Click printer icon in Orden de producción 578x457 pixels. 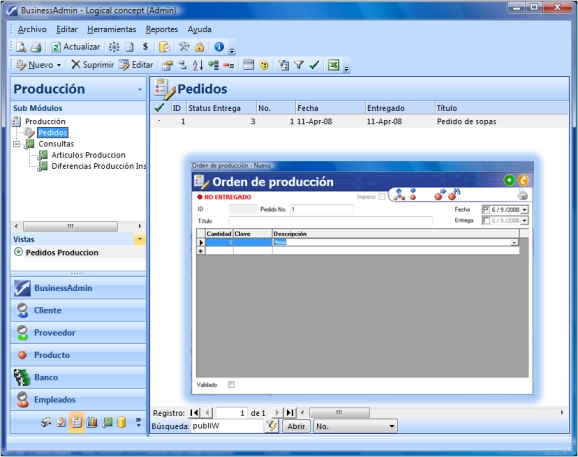tap(523, 194)
